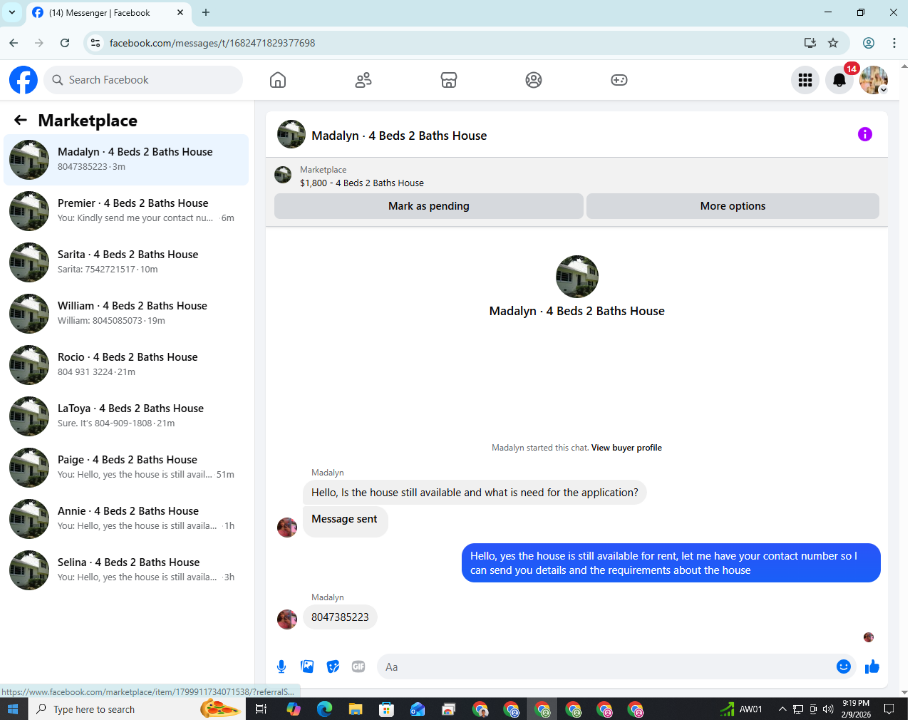Select the William conversation in the list
This screenshot has height=720, width=908.
click(x=126, y=313)
